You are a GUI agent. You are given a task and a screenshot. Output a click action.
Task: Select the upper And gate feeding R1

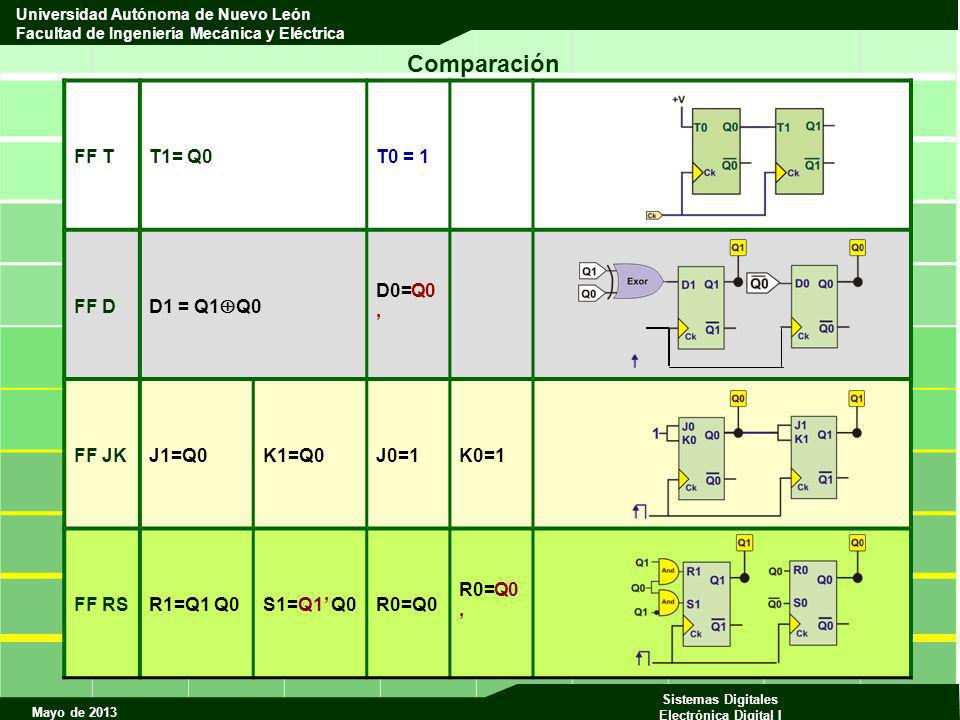point(669,570)
